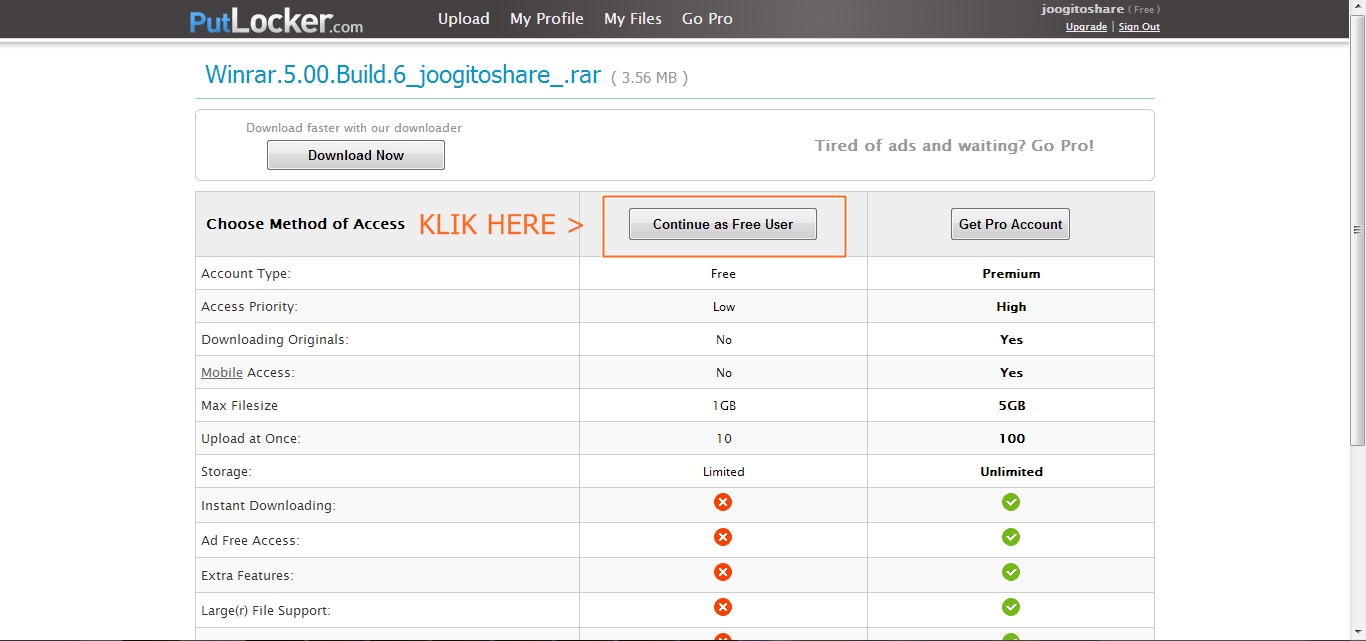
Task: Open the Mobile link in Mobile Access row
Action: point(222,372)
